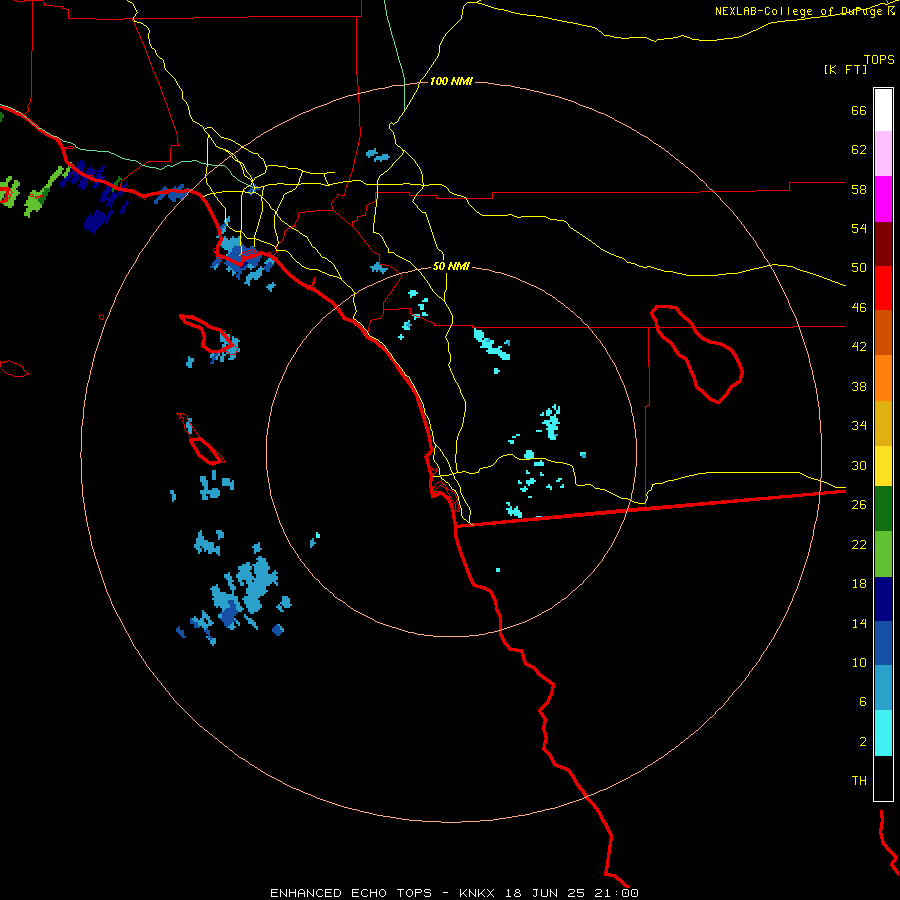
Task: Click the white swatch in the tops legend
Action: (883, 110)
